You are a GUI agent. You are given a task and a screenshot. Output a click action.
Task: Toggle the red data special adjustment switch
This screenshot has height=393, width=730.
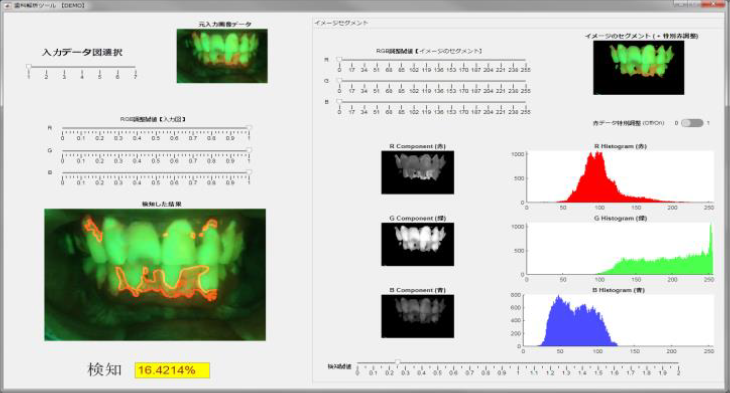tap(692, 123)
